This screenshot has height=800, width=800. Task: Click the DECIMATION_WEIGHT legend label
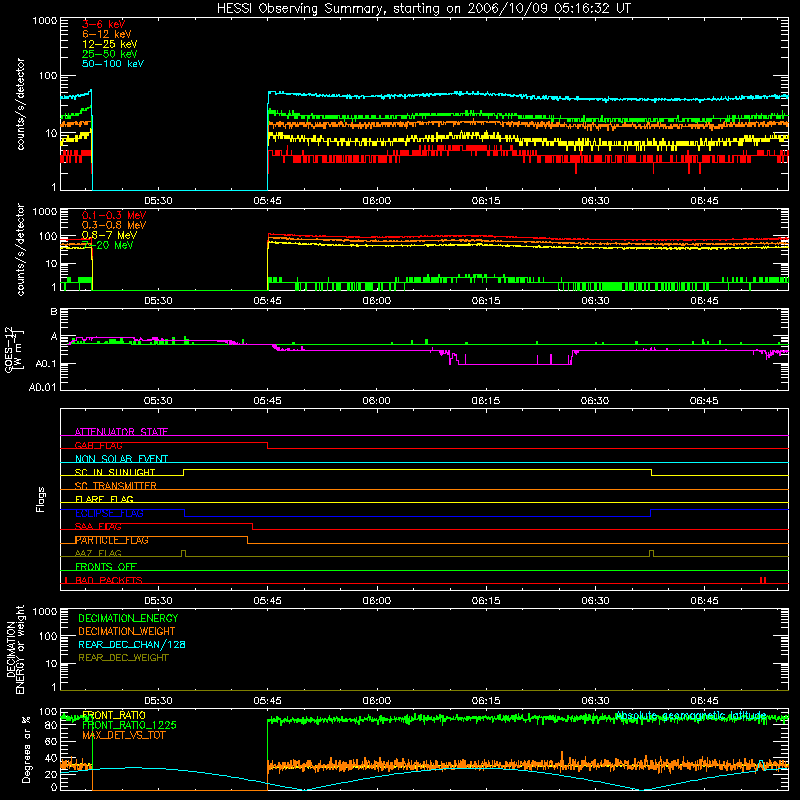[x=127, y=631]
